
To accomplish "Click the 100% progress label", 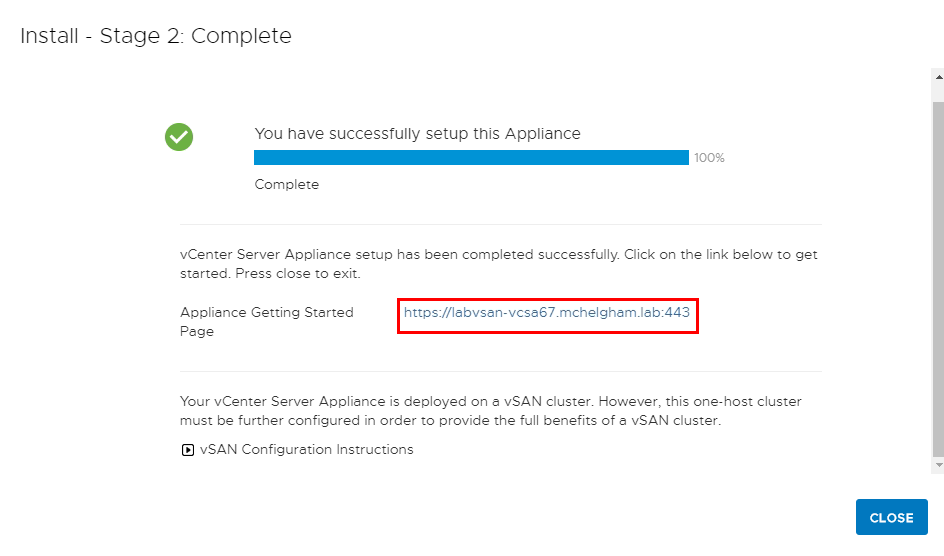I will pos(709,158).
